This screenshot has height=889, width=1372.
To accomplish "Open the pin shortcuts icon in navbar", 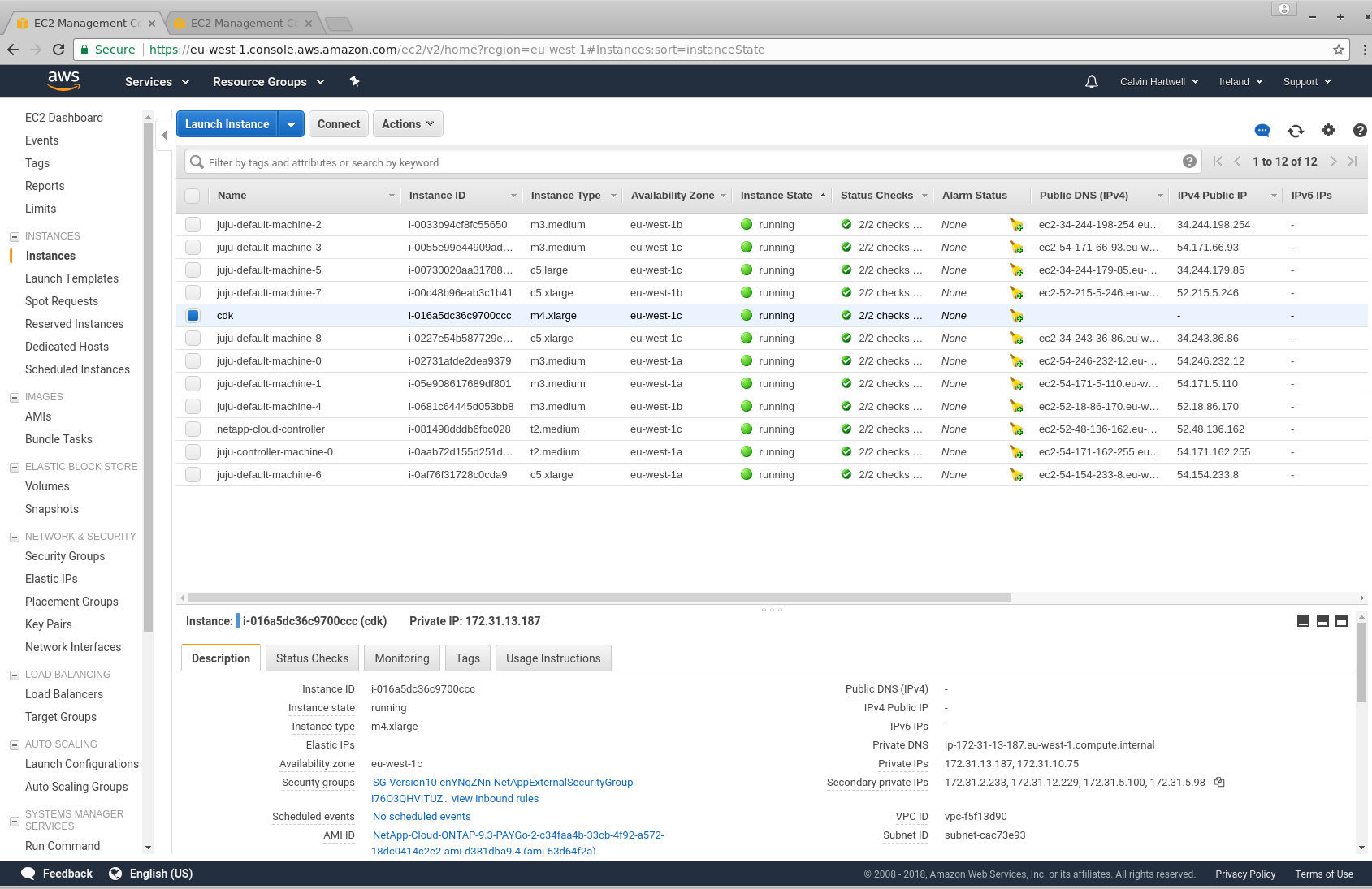I will coord(354,81).
